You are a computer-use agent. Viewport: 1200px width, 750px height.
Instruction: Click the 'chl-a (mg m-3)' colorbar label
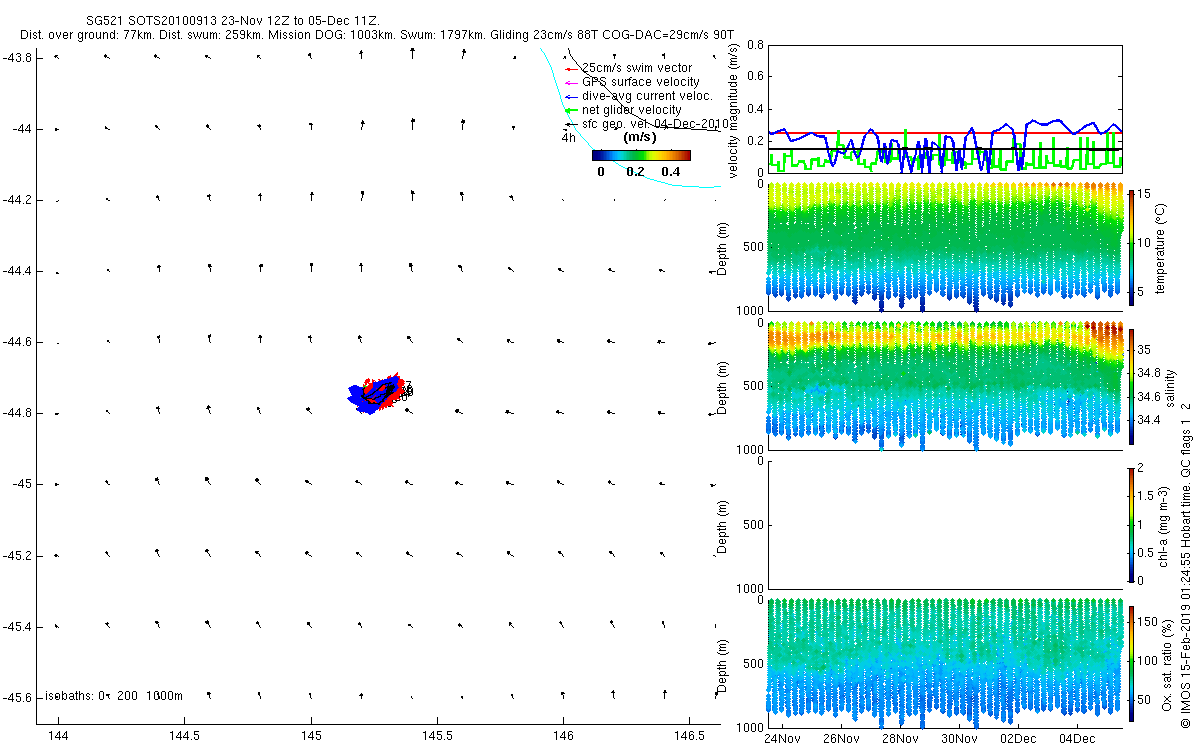[x=1164, y=525]
